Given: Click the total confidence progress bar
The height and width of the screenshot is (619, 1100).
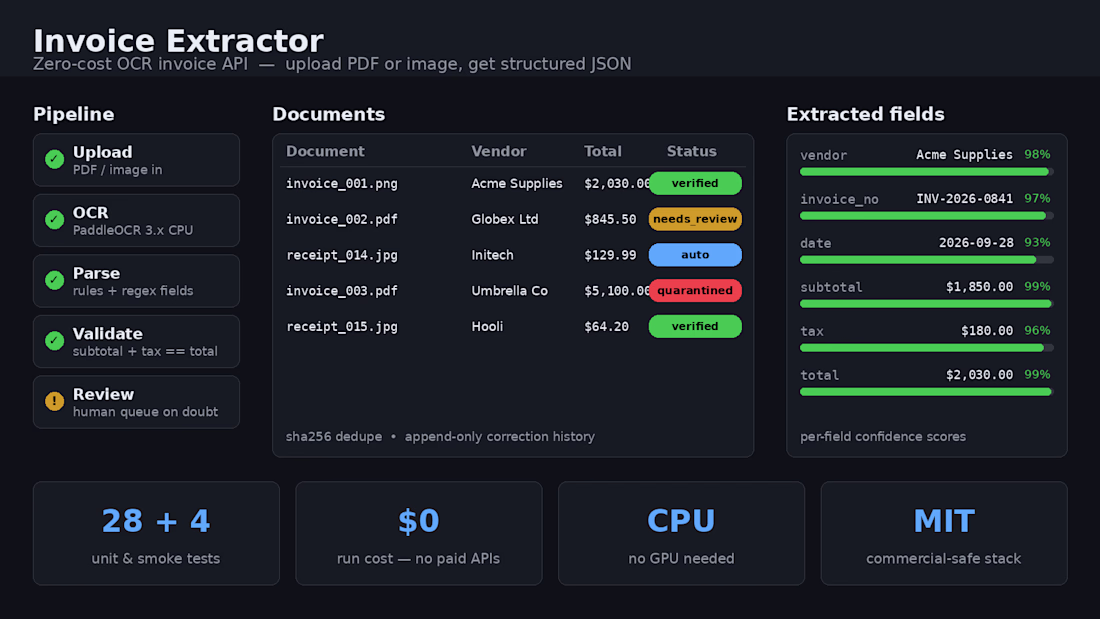Looking at the screenshot, I should [927, 392].
